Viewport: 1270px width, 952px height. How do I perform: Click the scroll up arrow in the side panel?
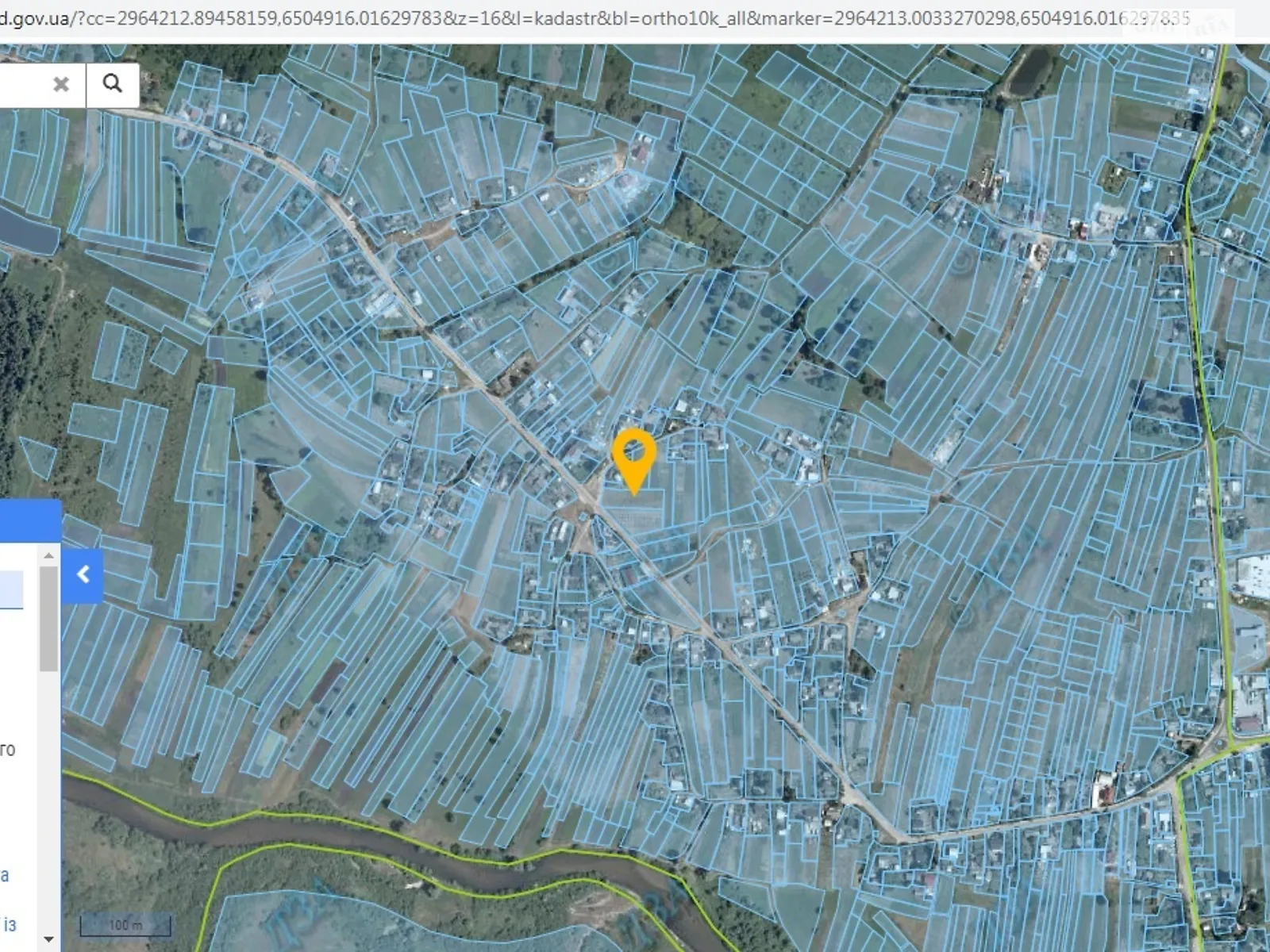48,555
